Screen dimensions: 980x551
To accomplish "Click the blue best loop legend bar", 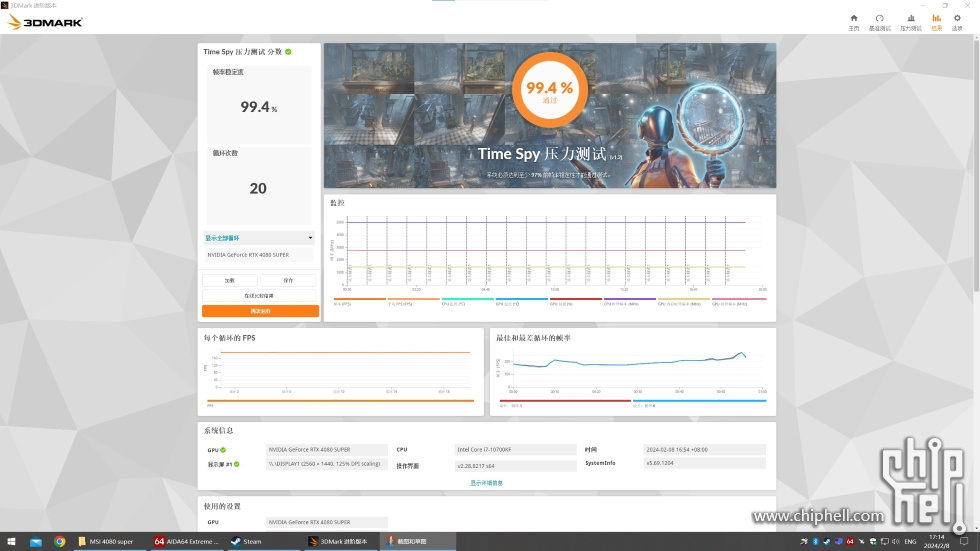I will tap(699, 402).
